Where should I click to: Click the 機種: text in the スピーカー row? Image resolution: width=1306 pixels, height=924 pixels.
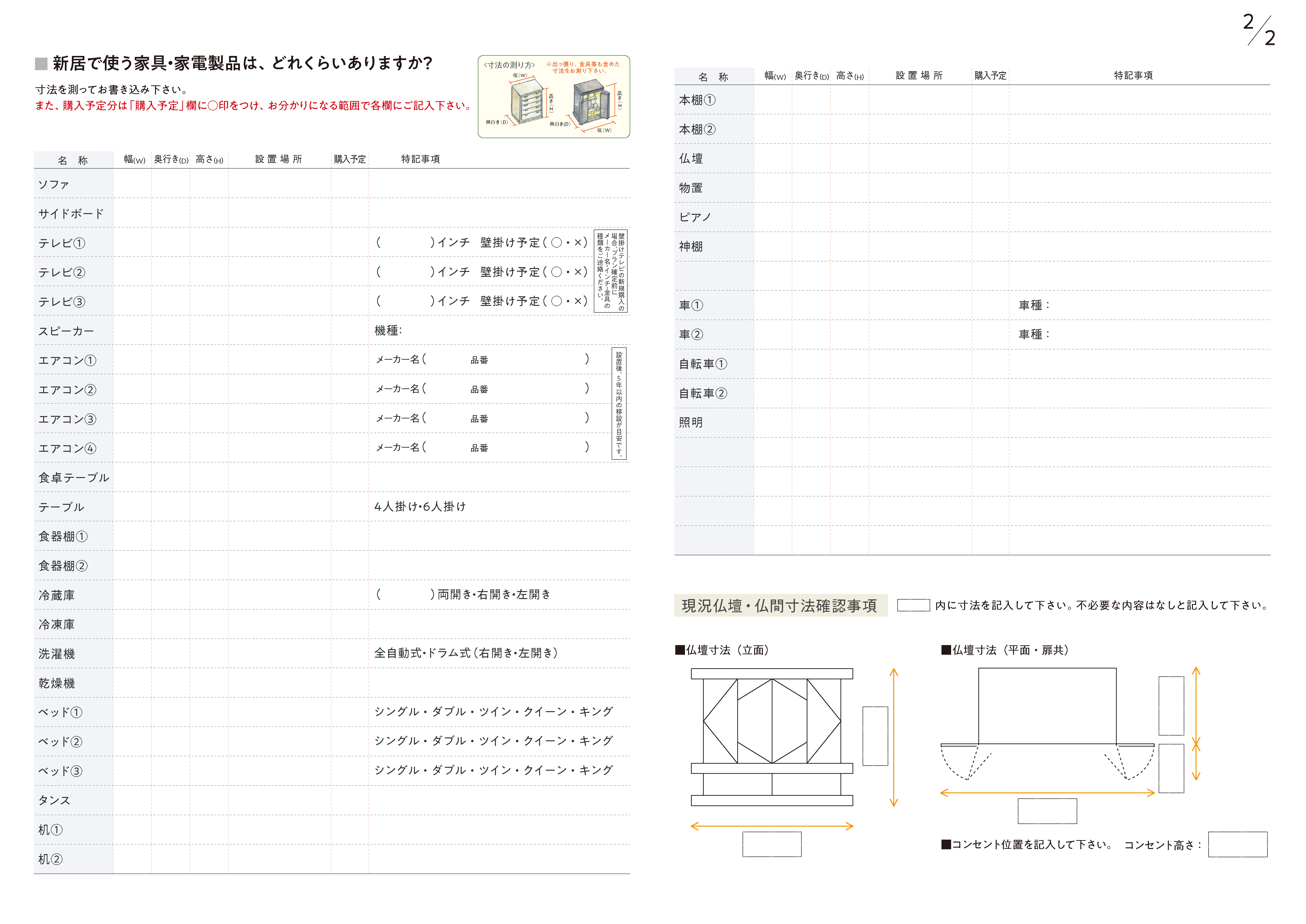tap(388, 330)
